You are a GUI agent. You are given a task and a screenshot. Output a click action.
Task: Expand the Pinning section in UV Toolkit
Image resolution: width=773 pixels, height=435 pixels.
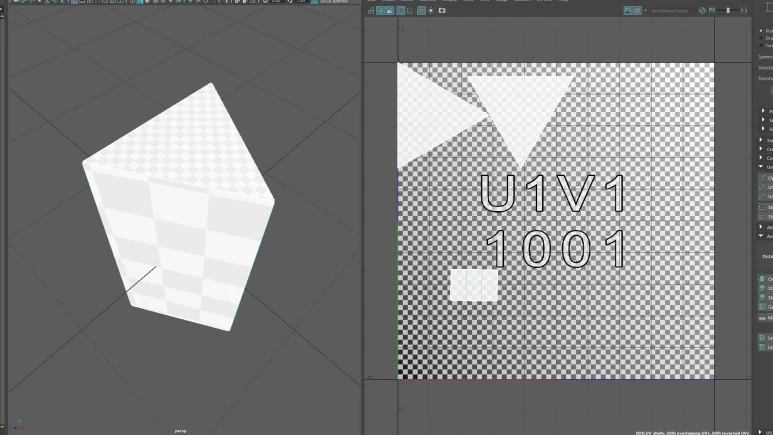point(763,111)
